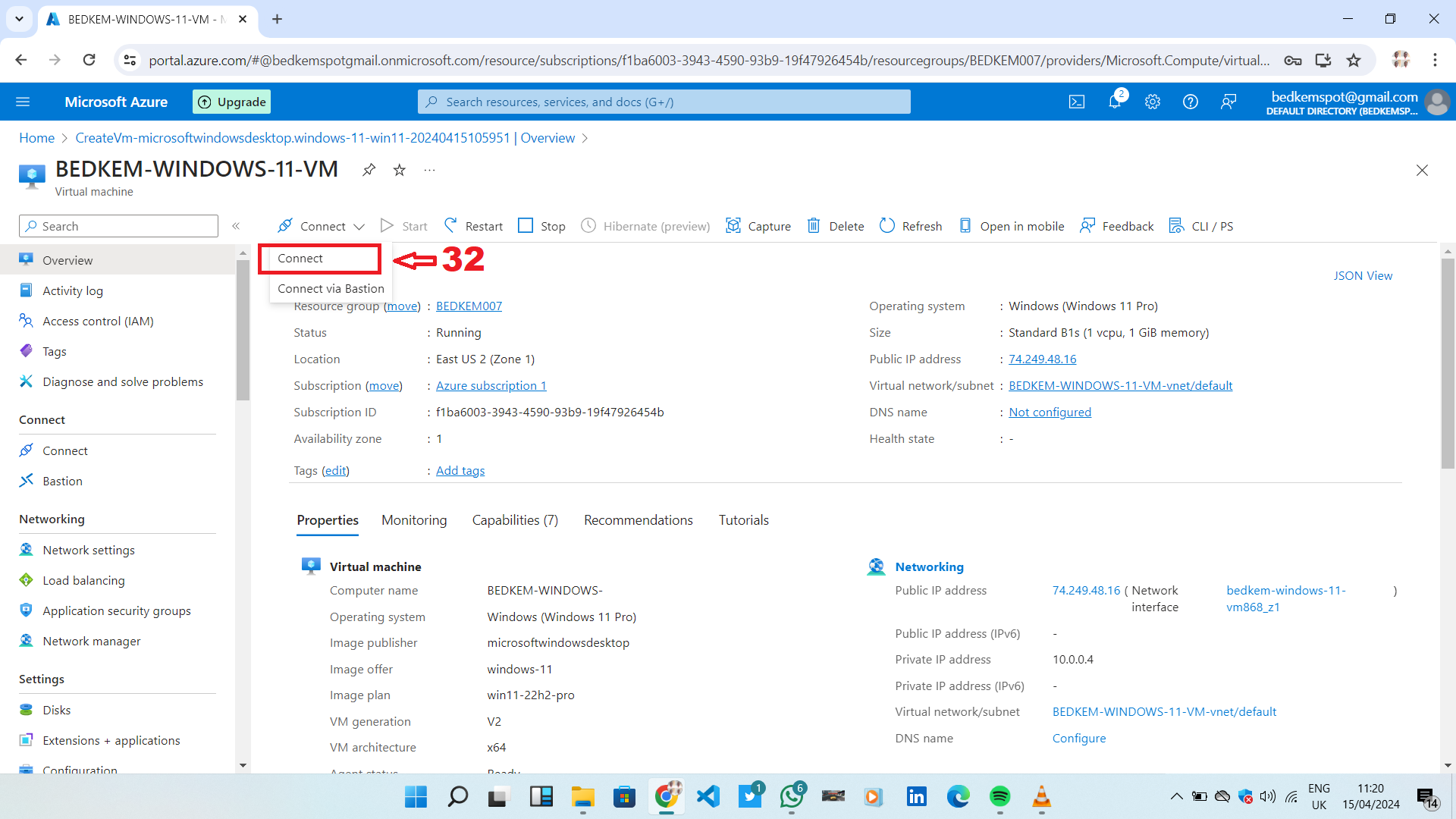Click the Delete trash icon
The width and height of the screenshot is (1456, 819).
click(814, 226)
